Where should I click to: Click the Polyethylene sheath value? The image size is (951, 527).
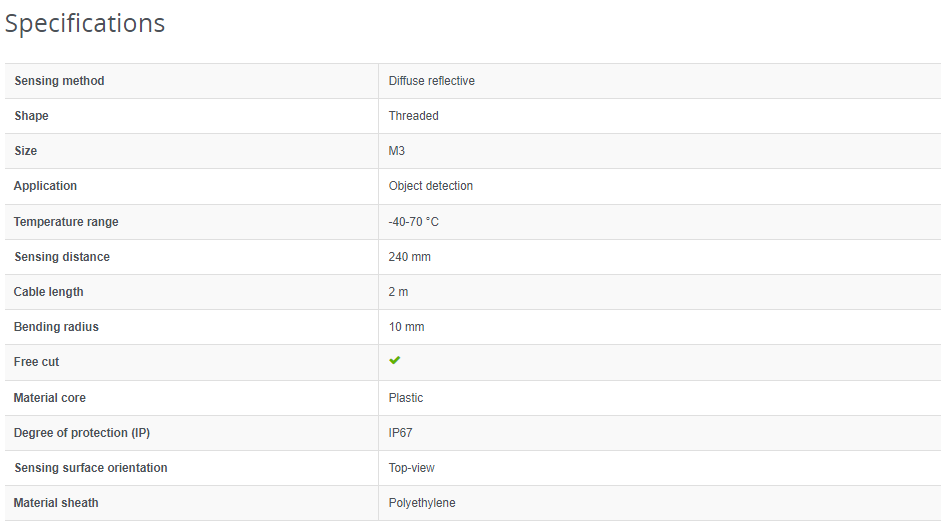point(421,503)
